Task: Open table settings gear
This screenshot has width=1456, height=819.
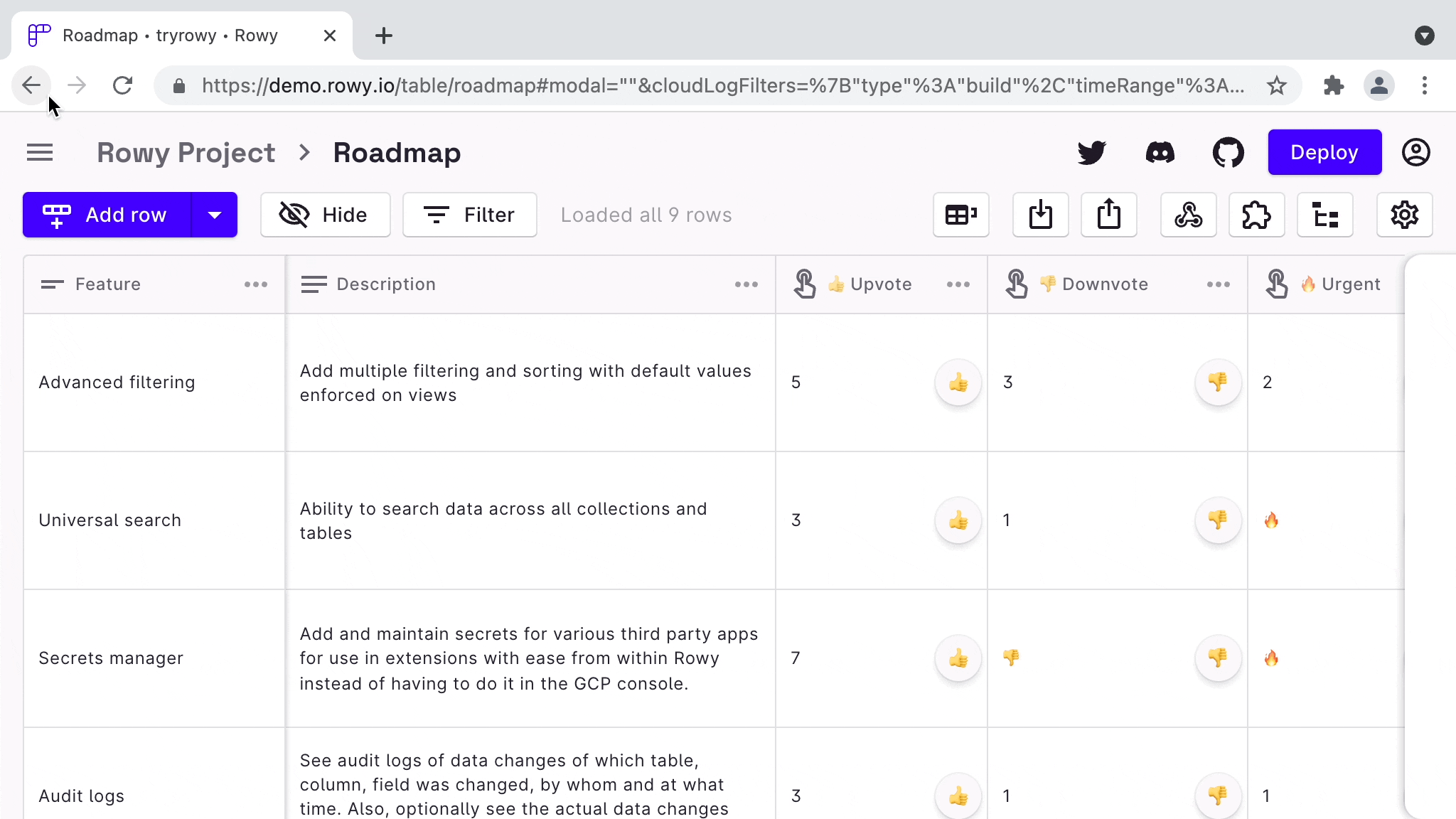Action: coord(1405,215)
